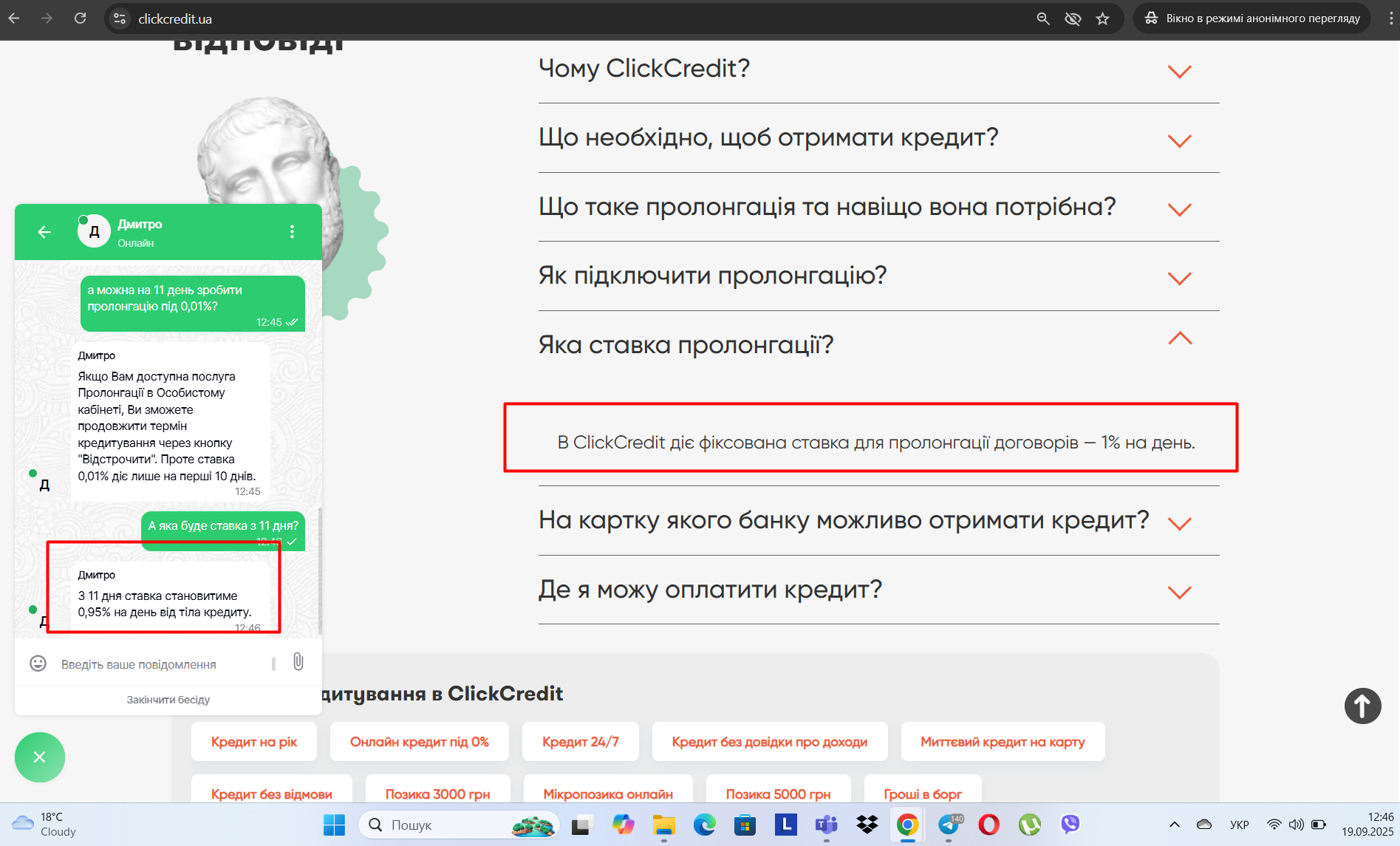Viewport: 1400px width, 846px height.
Task: Open Microsoft Teams from the taskbar
Action: click(826, 825)
